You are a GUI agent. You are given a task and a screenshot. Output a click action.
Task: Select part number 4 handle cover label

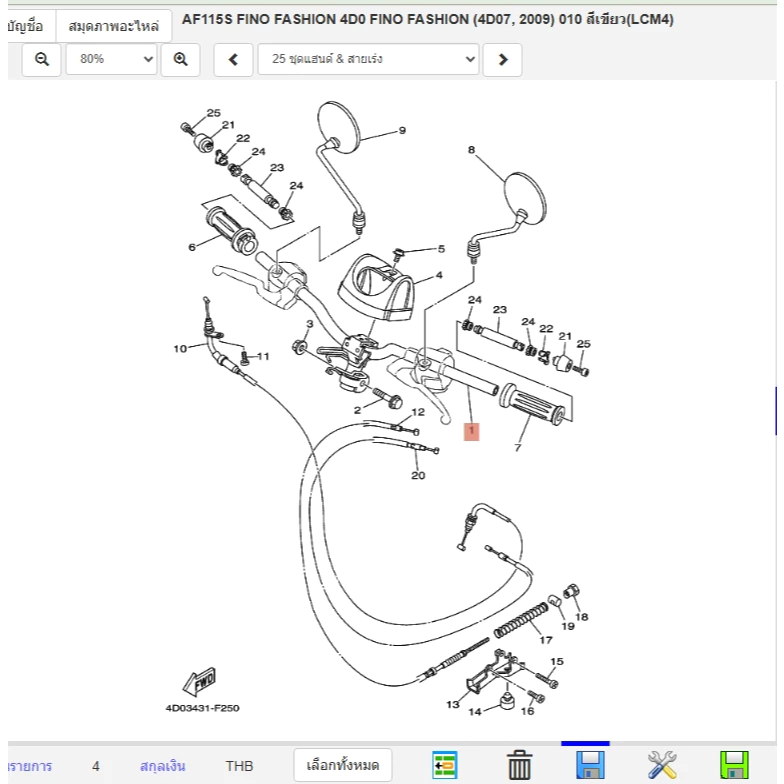[439, 275]
